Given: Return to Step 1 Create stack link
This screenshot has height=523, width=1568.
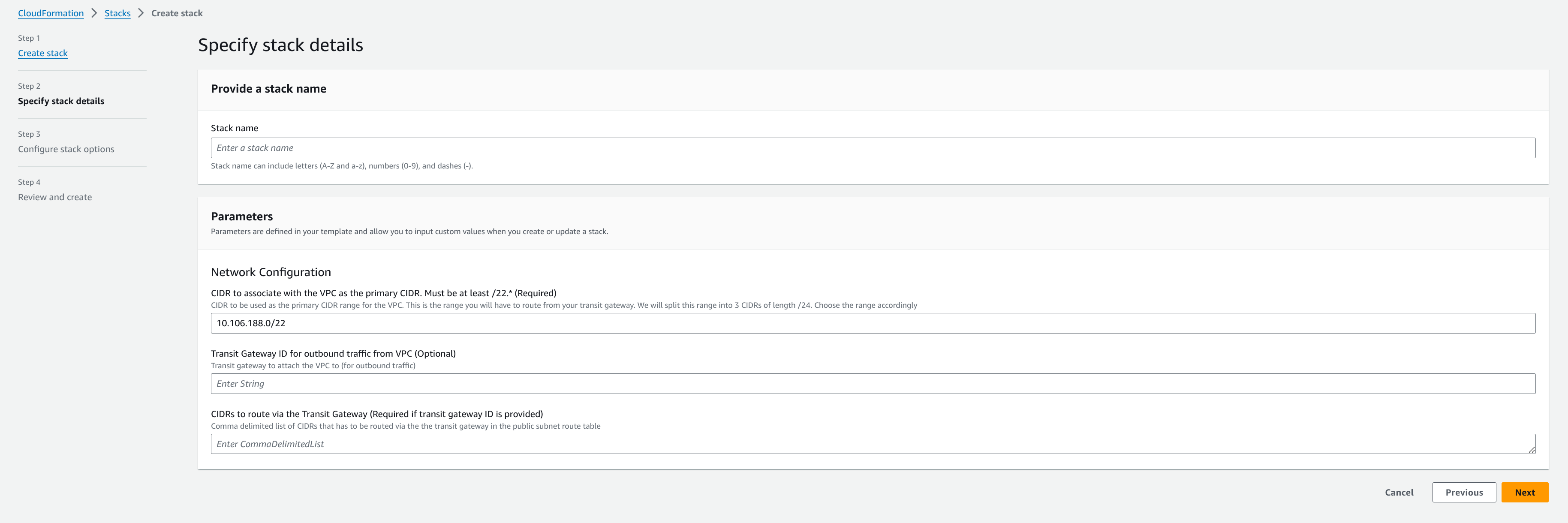Looking at the screenshot, I should [42, 53].
